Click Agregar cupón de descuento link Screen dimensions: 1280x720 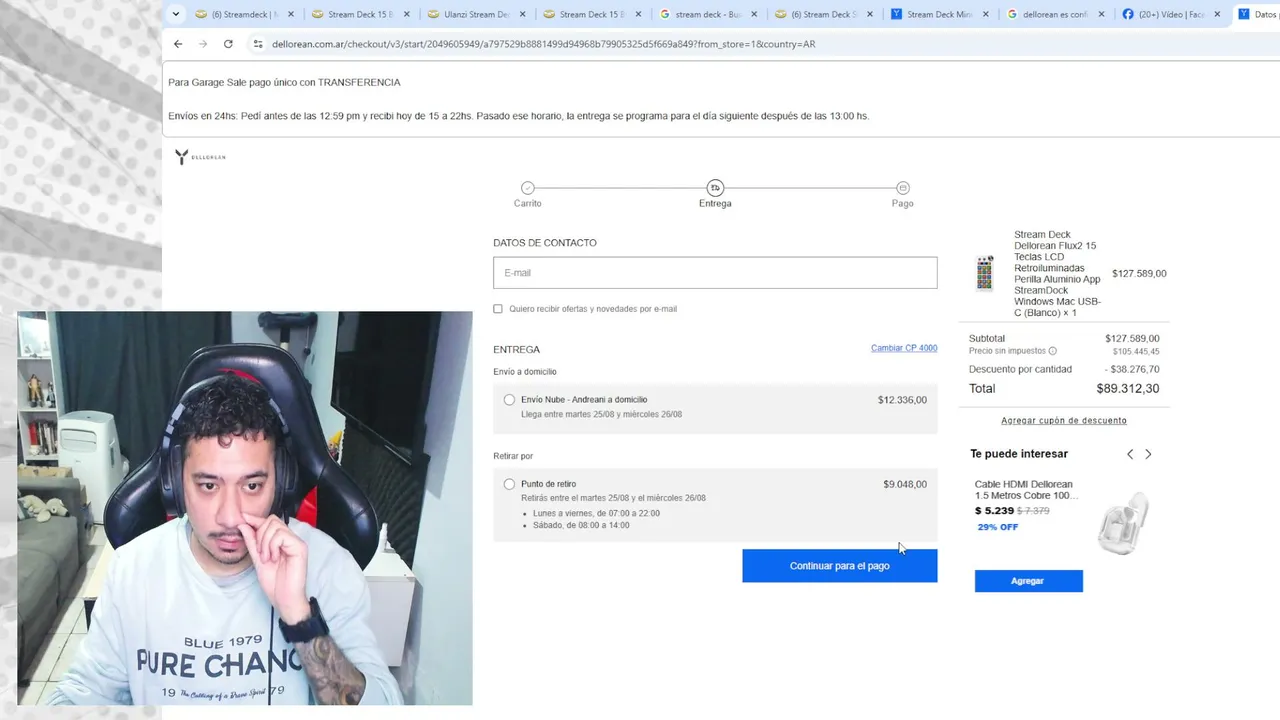pyautogui.click(x=1064, y=421)
